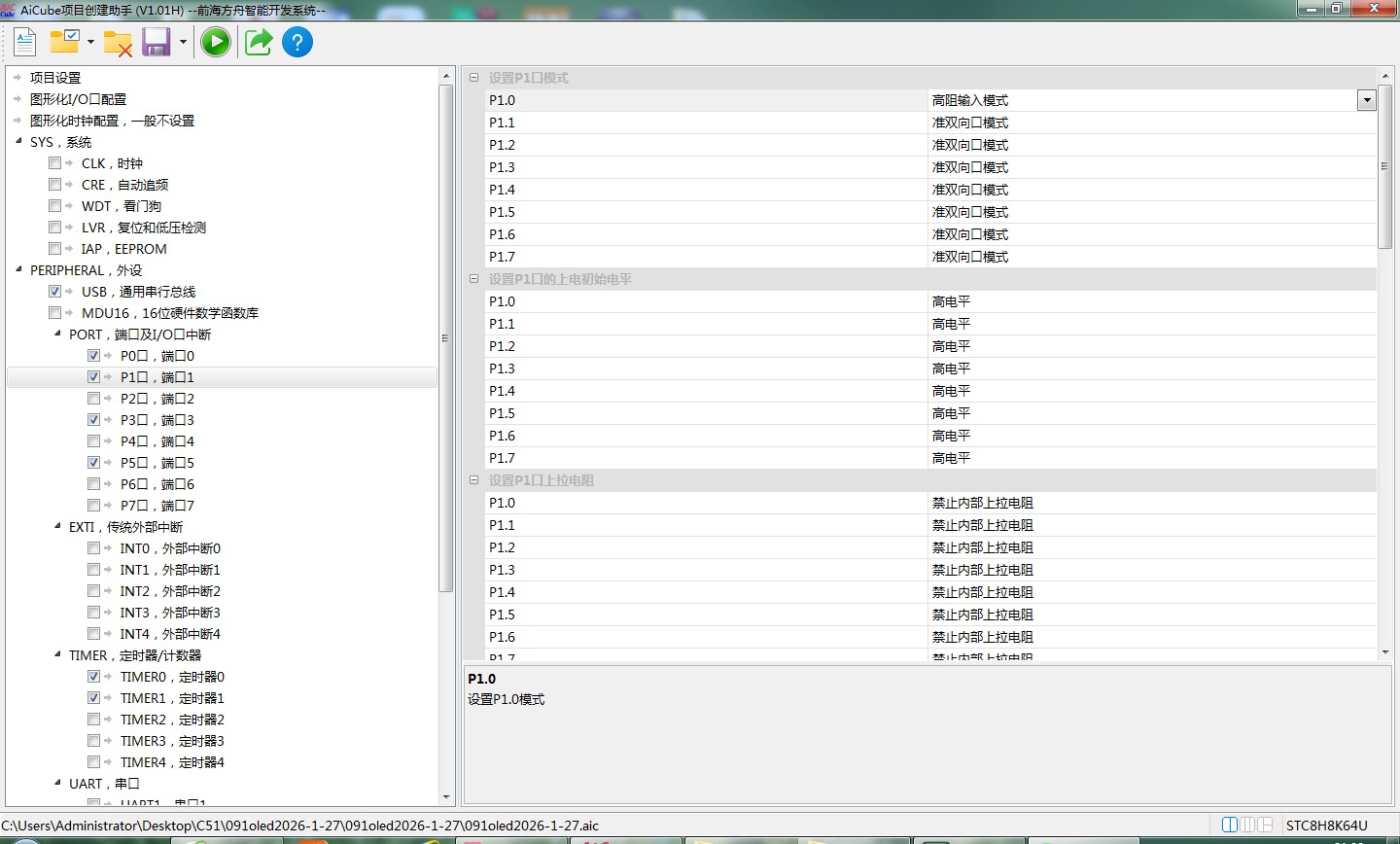Open help with the blue question mark icon
Viewport: 1400px width, 844px height.
[297, 42]
